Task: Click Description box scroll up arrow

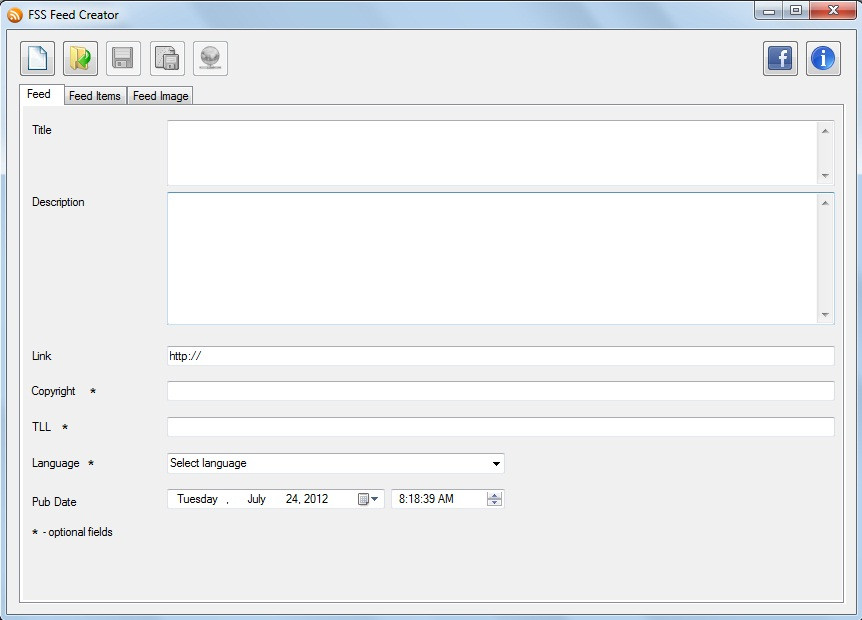Action: (825, 203)
